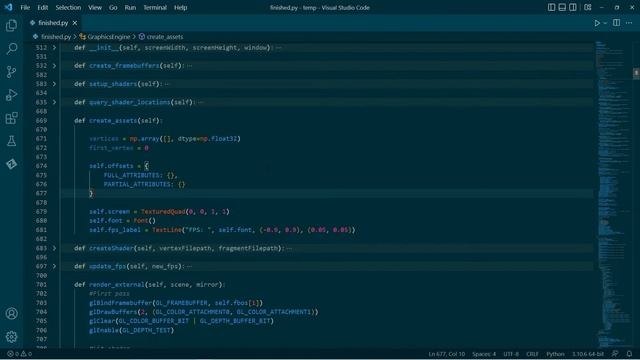Click the VS Code logo in title bar

(8, 7)
